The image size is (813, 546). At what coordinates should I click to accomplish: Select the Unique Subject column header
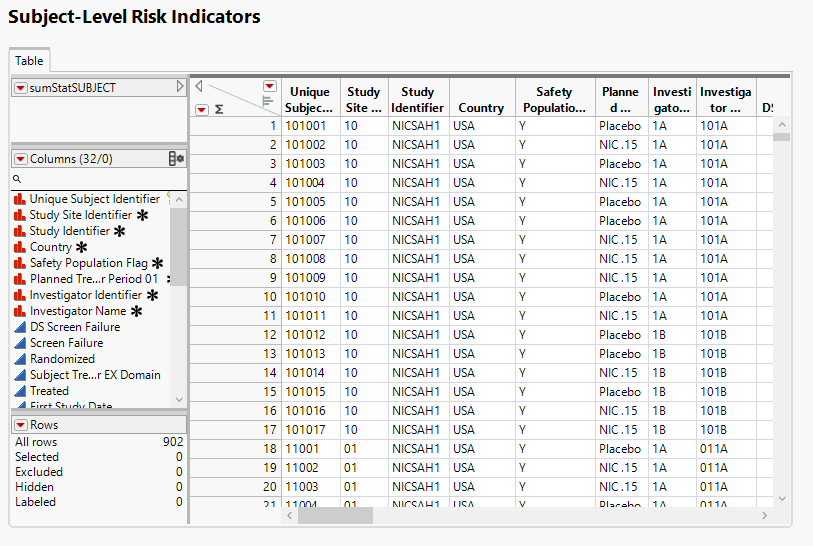pyautogui.click(x=309, y=99)
